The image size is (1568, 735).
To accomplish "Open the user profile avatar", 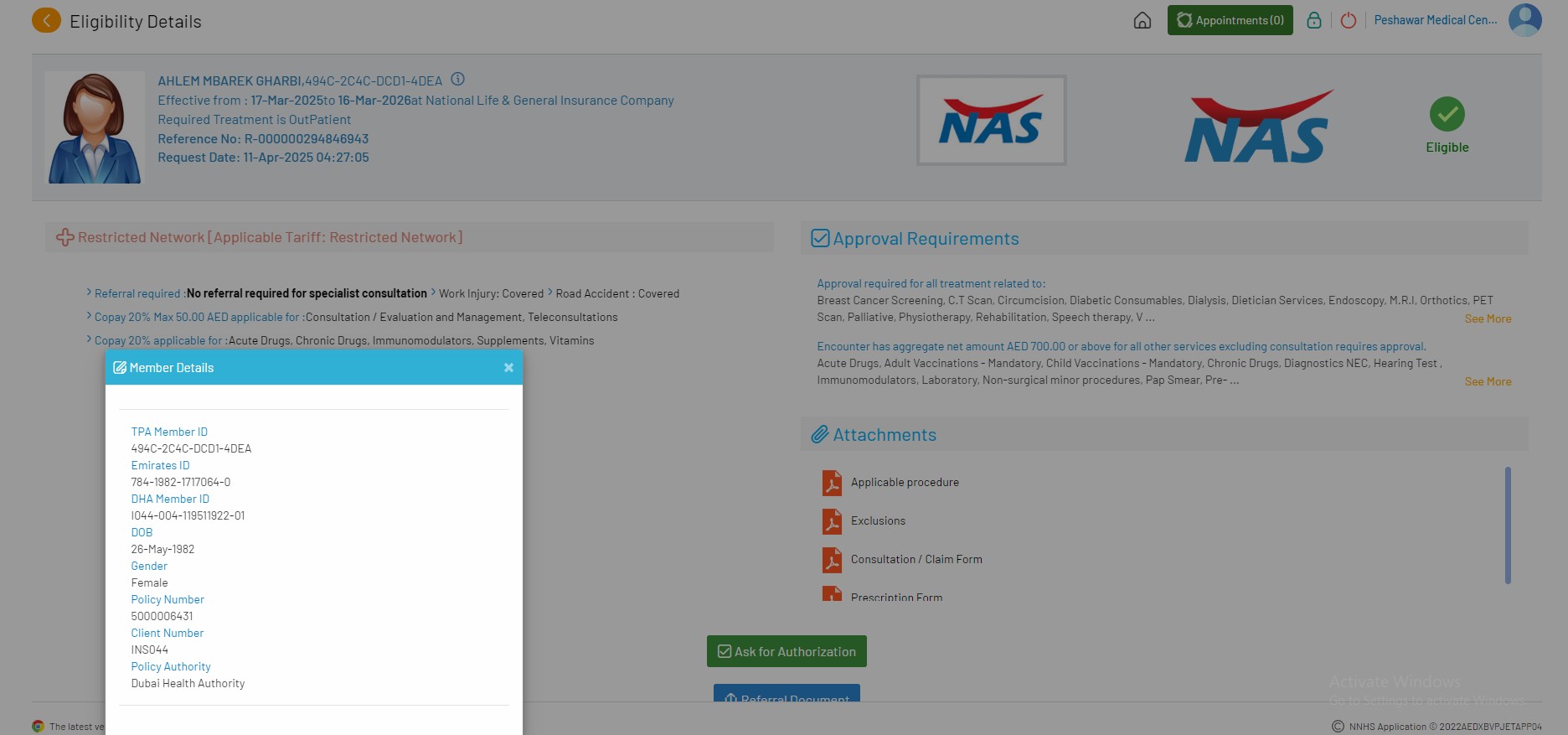I will (1524, 20).
